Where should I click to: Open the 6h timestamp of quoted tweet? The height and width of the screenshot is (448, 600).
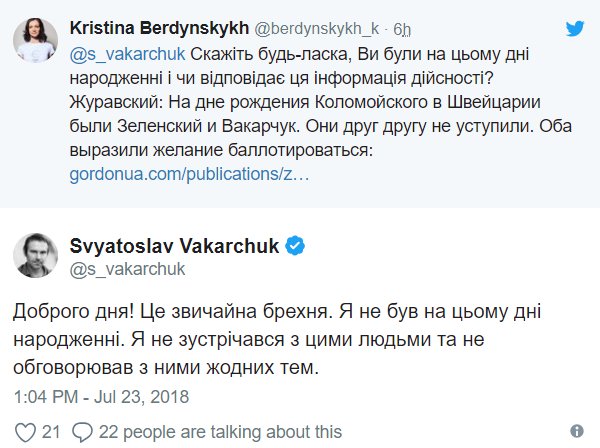pos(402,29)
